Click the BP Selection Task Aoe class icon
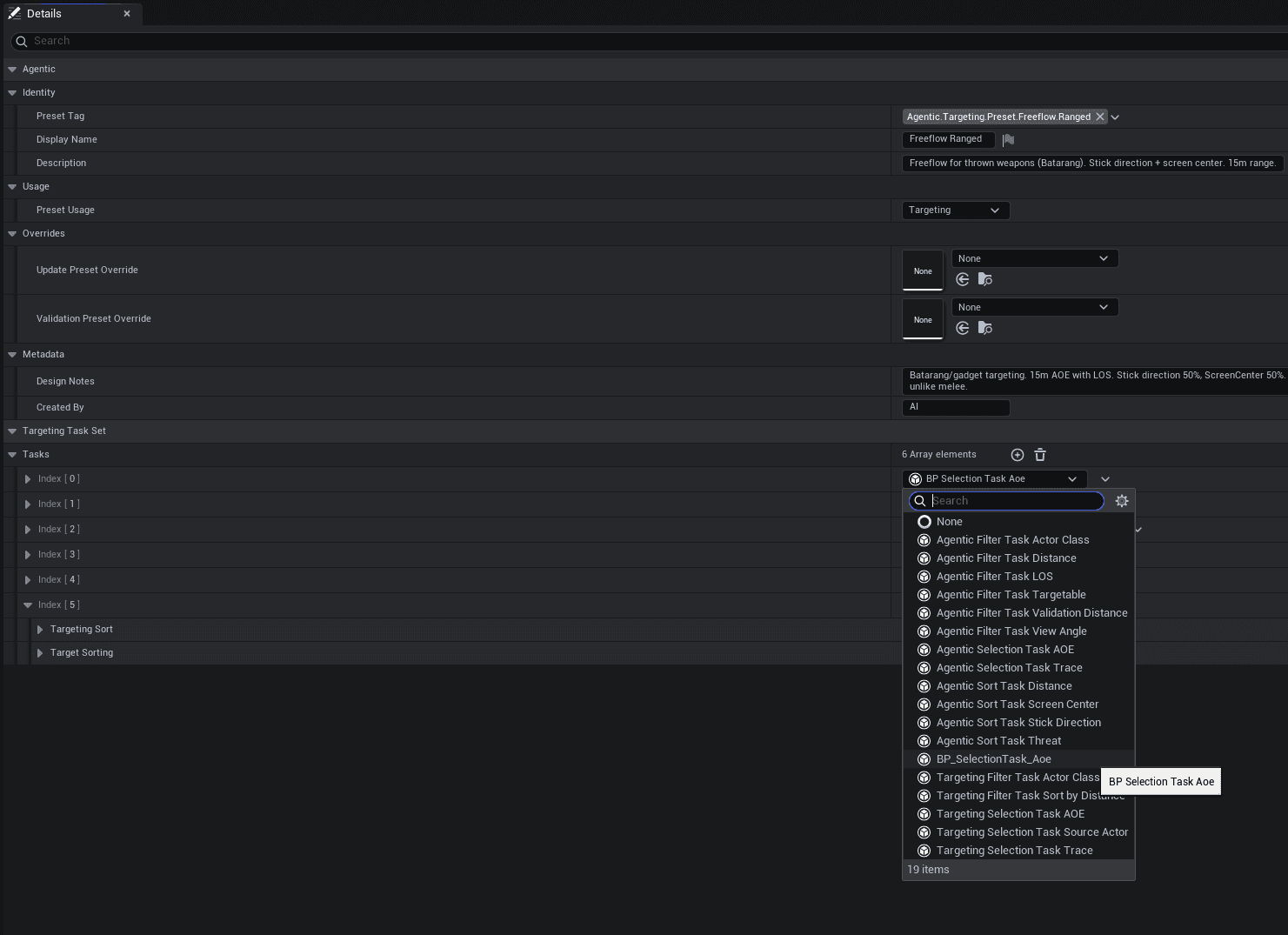1288x935 pixels. (915, 478)
